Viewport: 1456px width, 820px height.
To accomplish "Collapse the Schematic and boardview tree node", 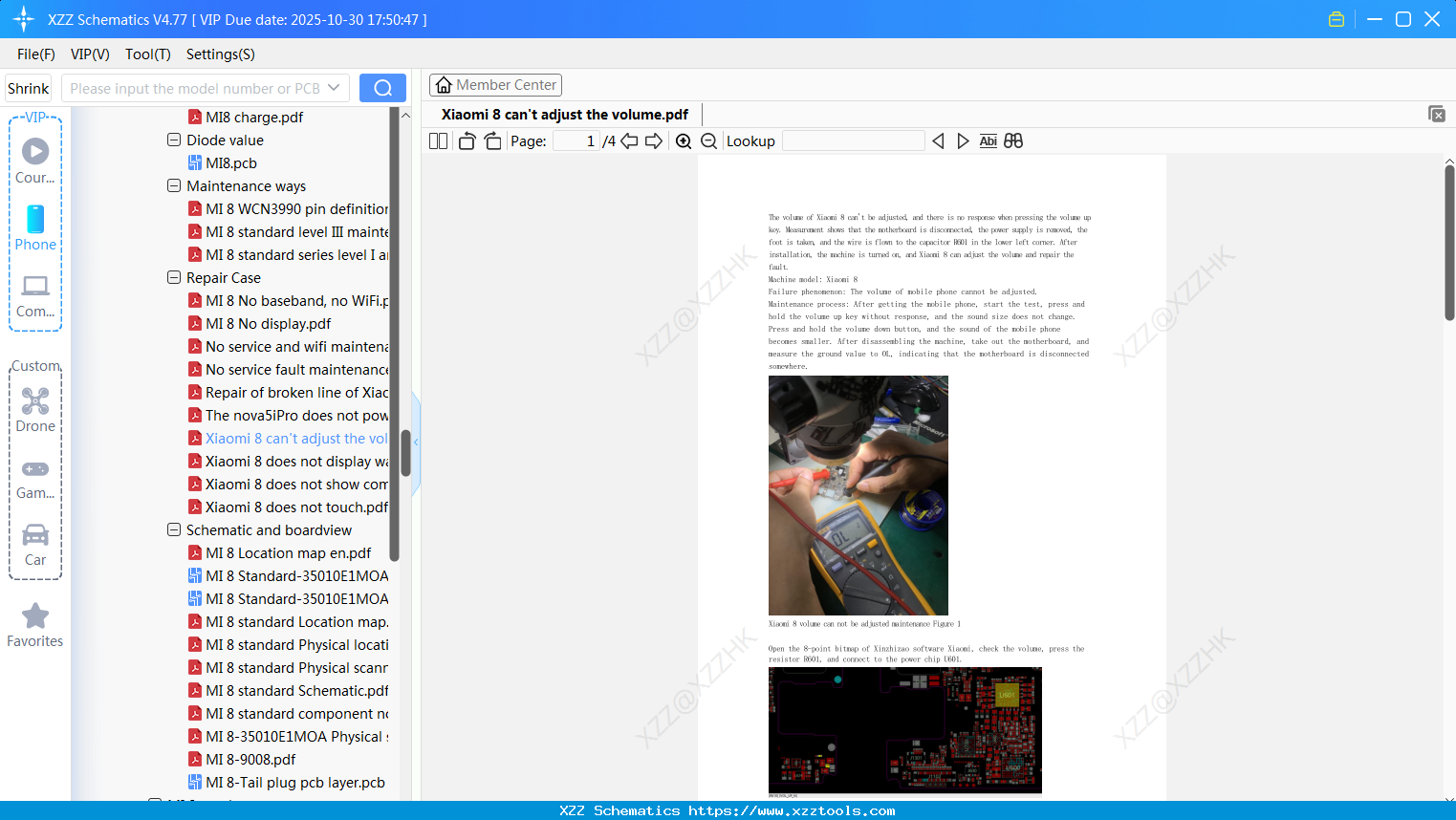I will [x=174, y=529].
